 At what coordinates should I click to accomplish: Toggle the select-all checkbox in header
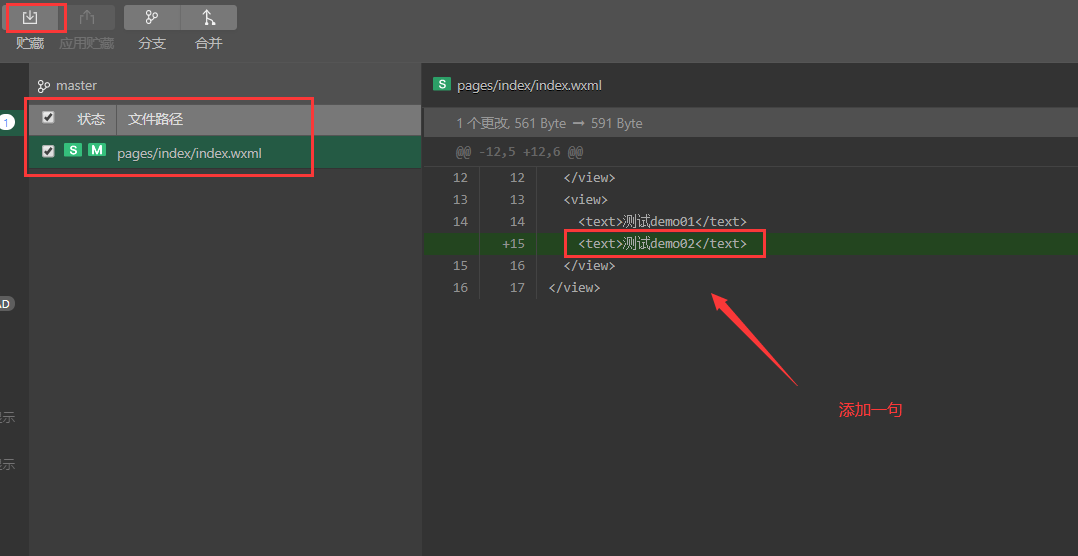pos(48,117)
